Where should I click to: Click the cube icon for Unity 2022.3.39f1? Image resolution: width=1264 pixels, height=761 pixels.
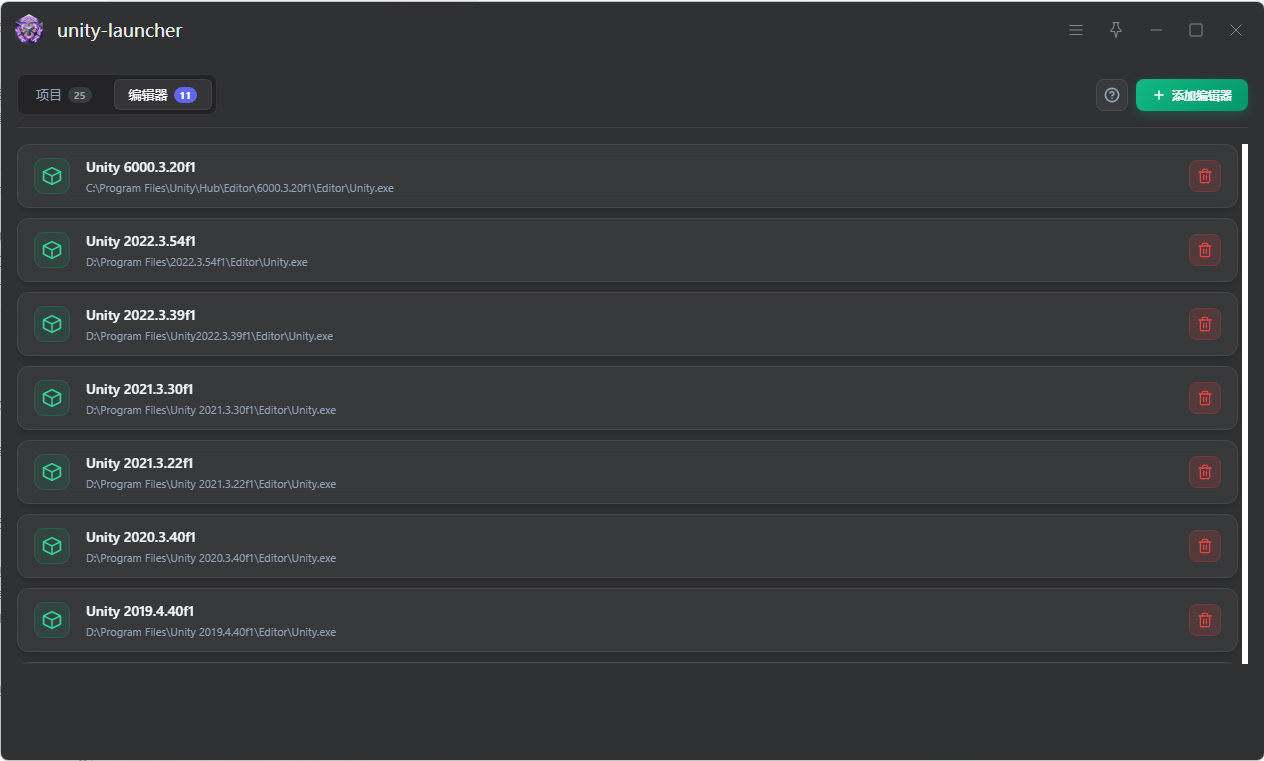click(52, 324)
